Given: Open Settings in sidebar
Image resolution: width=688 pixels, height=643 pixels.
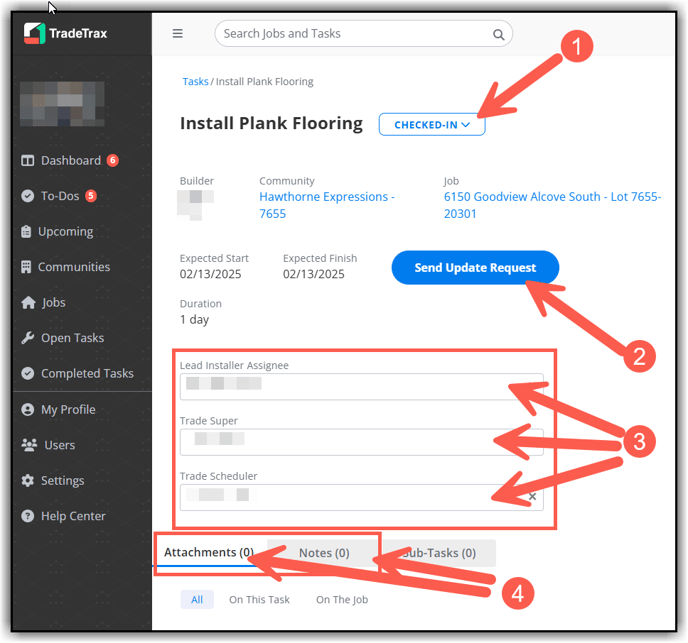Looking at the screenshot, I should coord(62,481).
